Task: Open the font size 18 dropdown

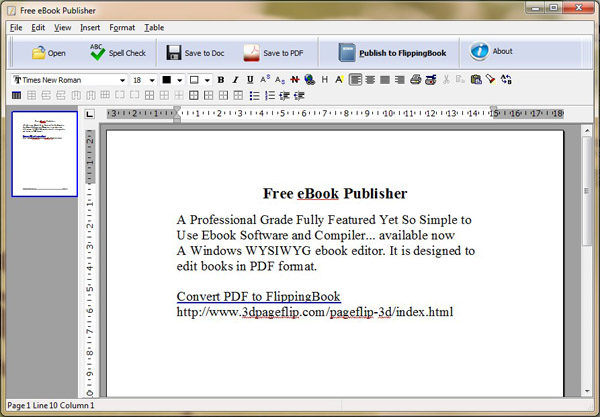Action: pyautogui.click(x=152, y=80)
